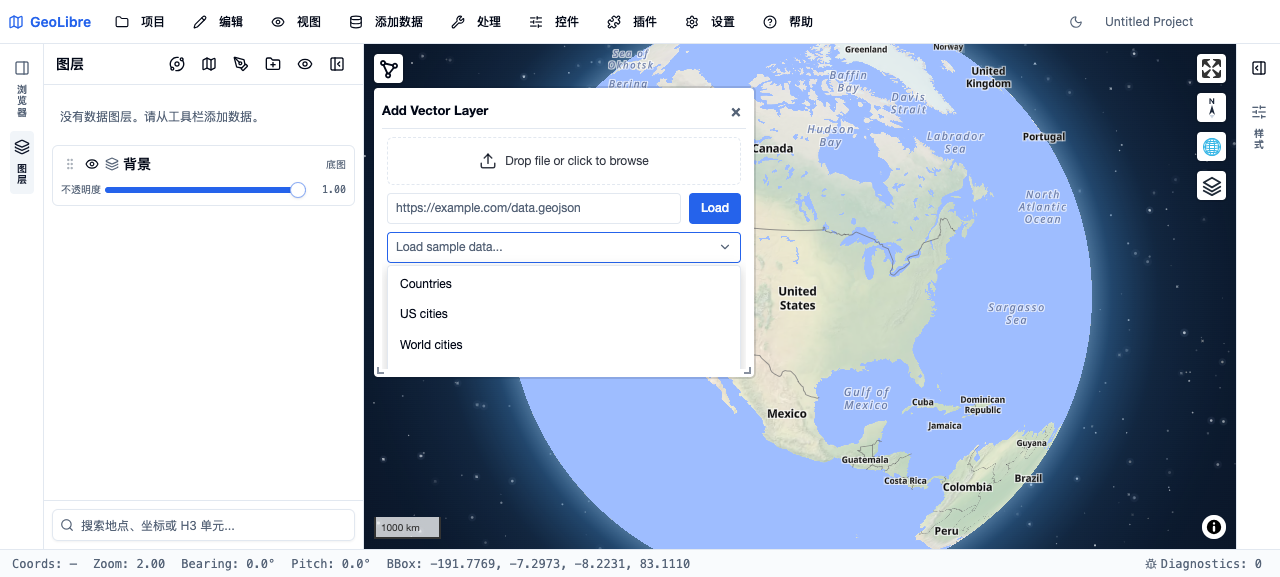The image size is (1280, 577).
Task: Select Countries from sample data list
Action: tap(564, 284)
